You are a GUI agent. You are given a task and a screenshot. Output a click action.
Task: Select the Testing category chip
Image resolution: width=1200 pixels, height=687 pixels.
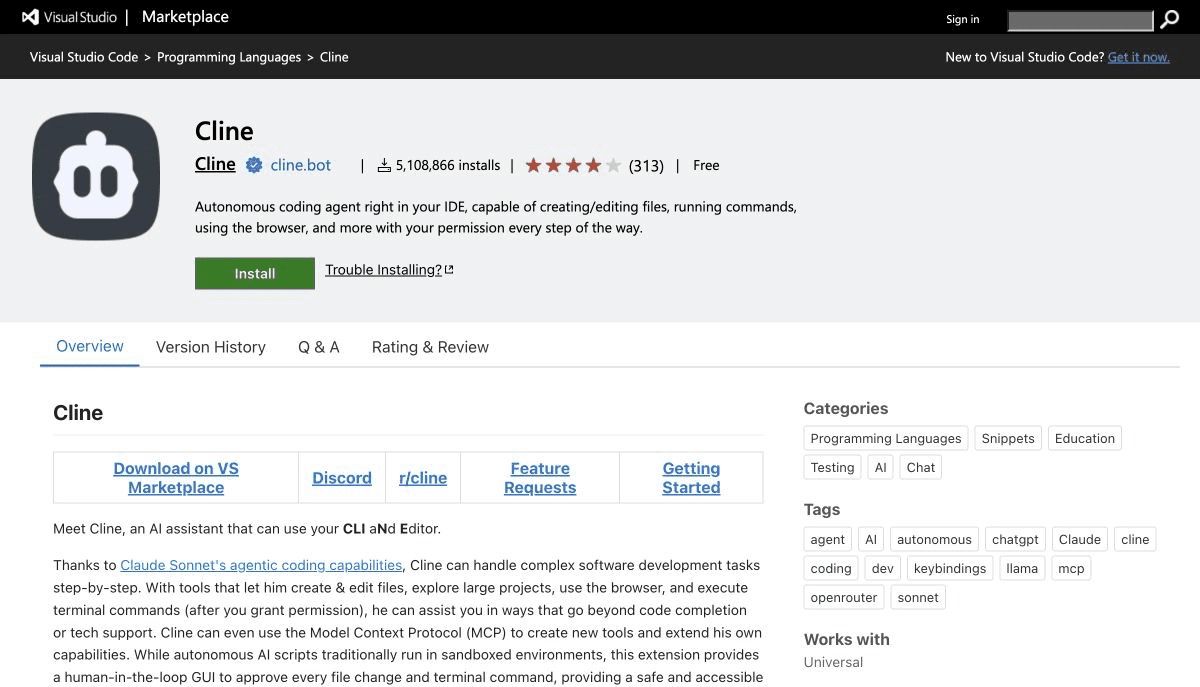[x=833, y=467]
